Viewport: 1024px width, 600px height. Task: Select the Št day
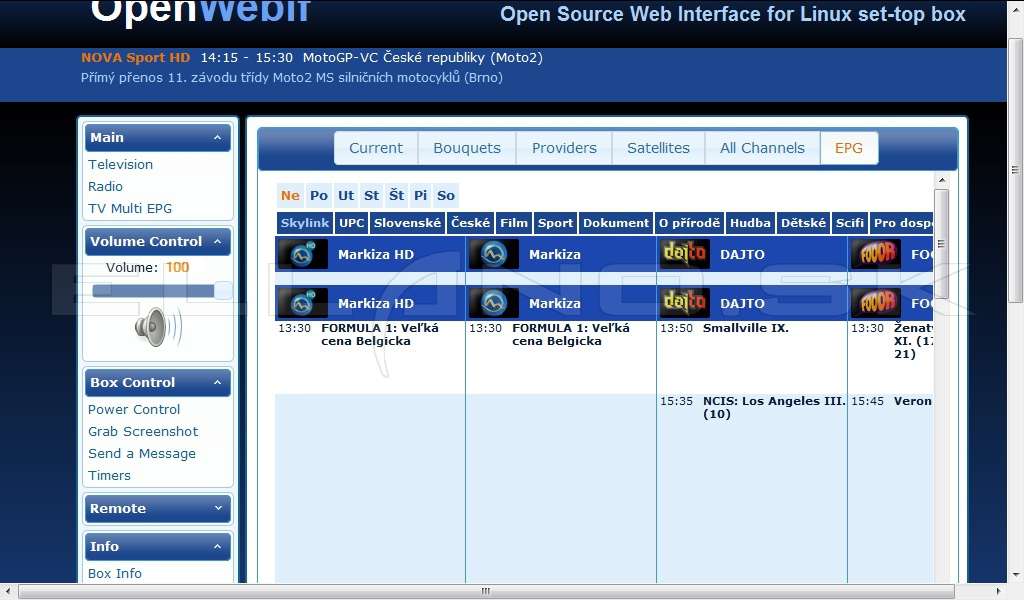pyautogui.click(x=396, y=195)
